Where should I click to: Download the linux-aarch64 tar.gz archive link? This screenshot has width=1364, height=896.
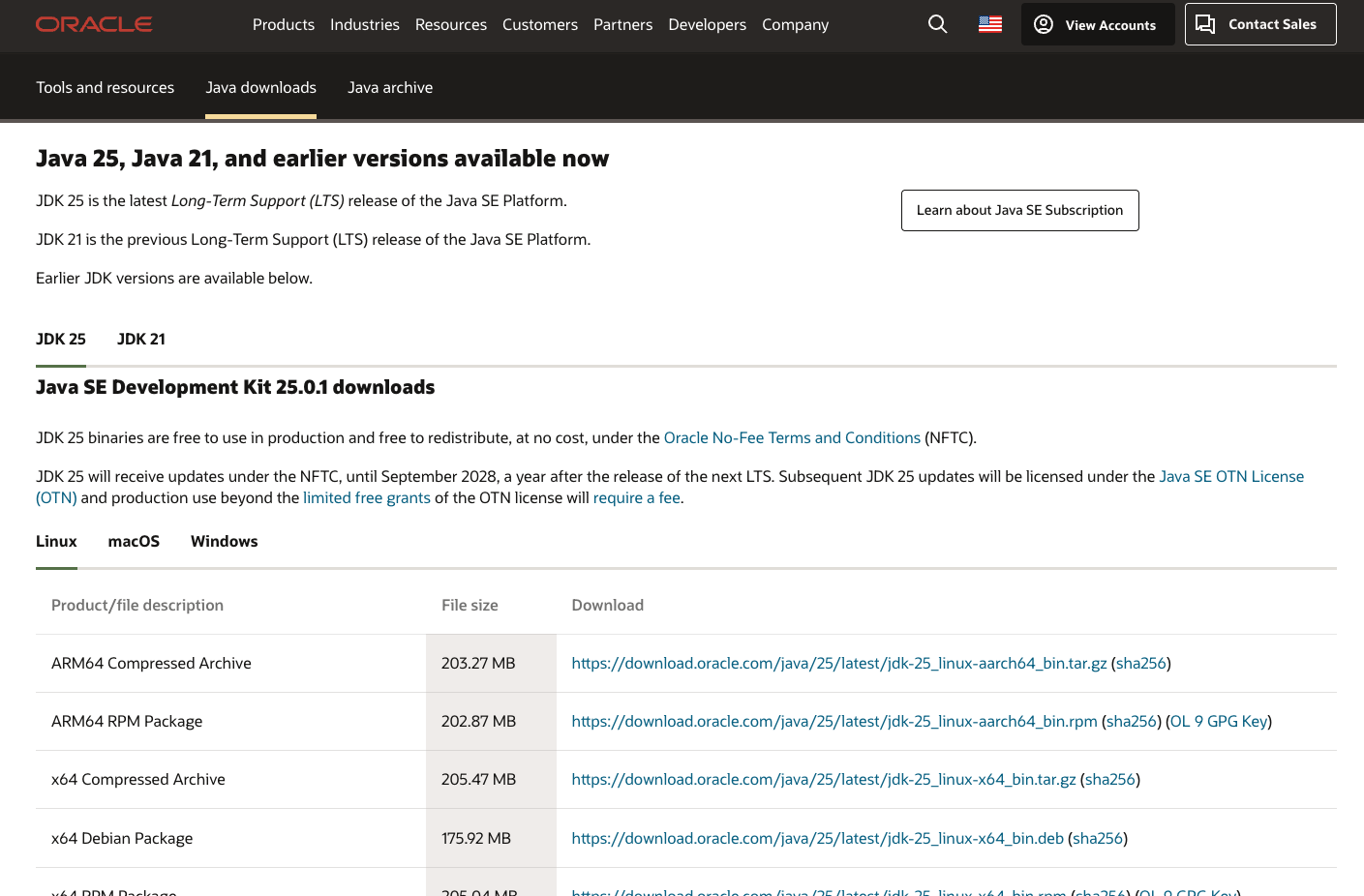tap(838, 663)
